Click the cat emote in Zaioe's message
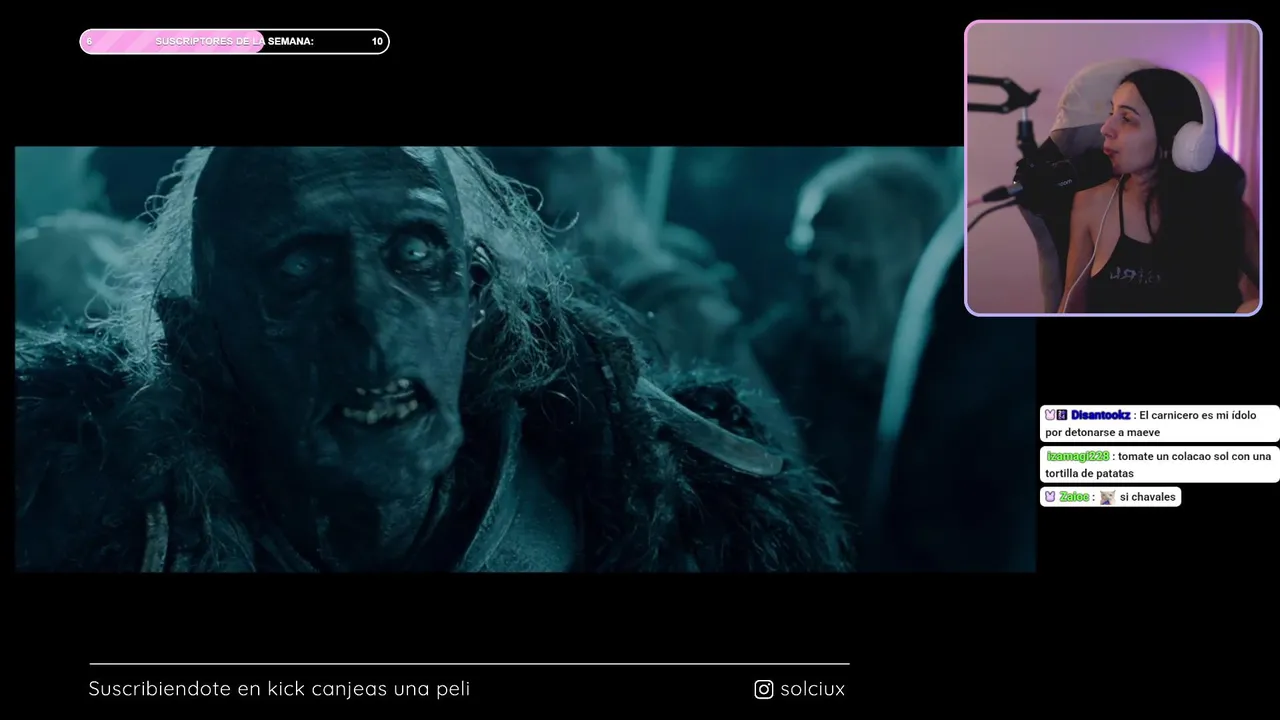Image resolution: width=1280 pixels, height=720 pixels. tap(1107, 497)
